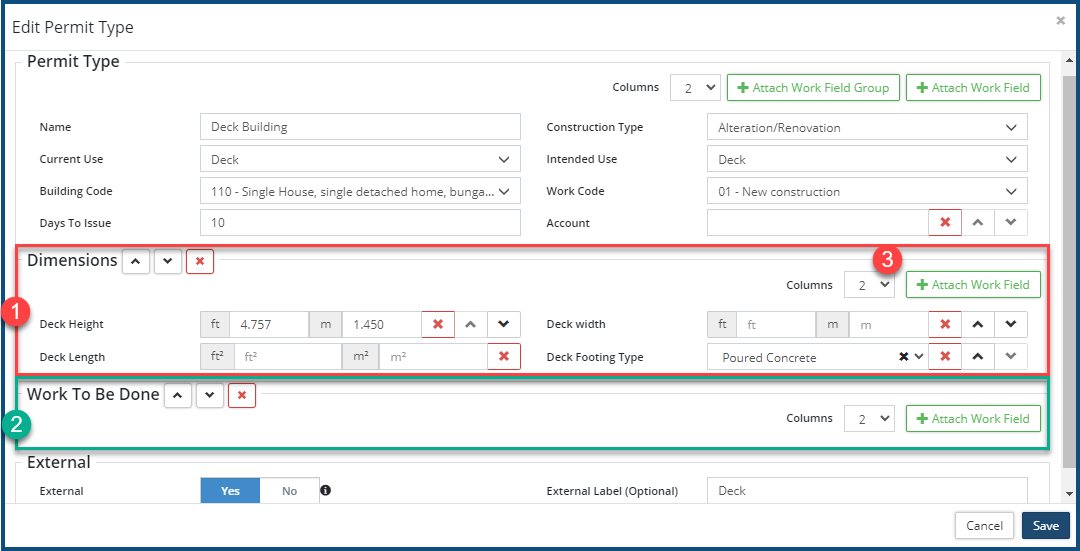Viewport: 1080px width, 551px height.
Task: Move Deck width field up
Action: click(978, 325)
